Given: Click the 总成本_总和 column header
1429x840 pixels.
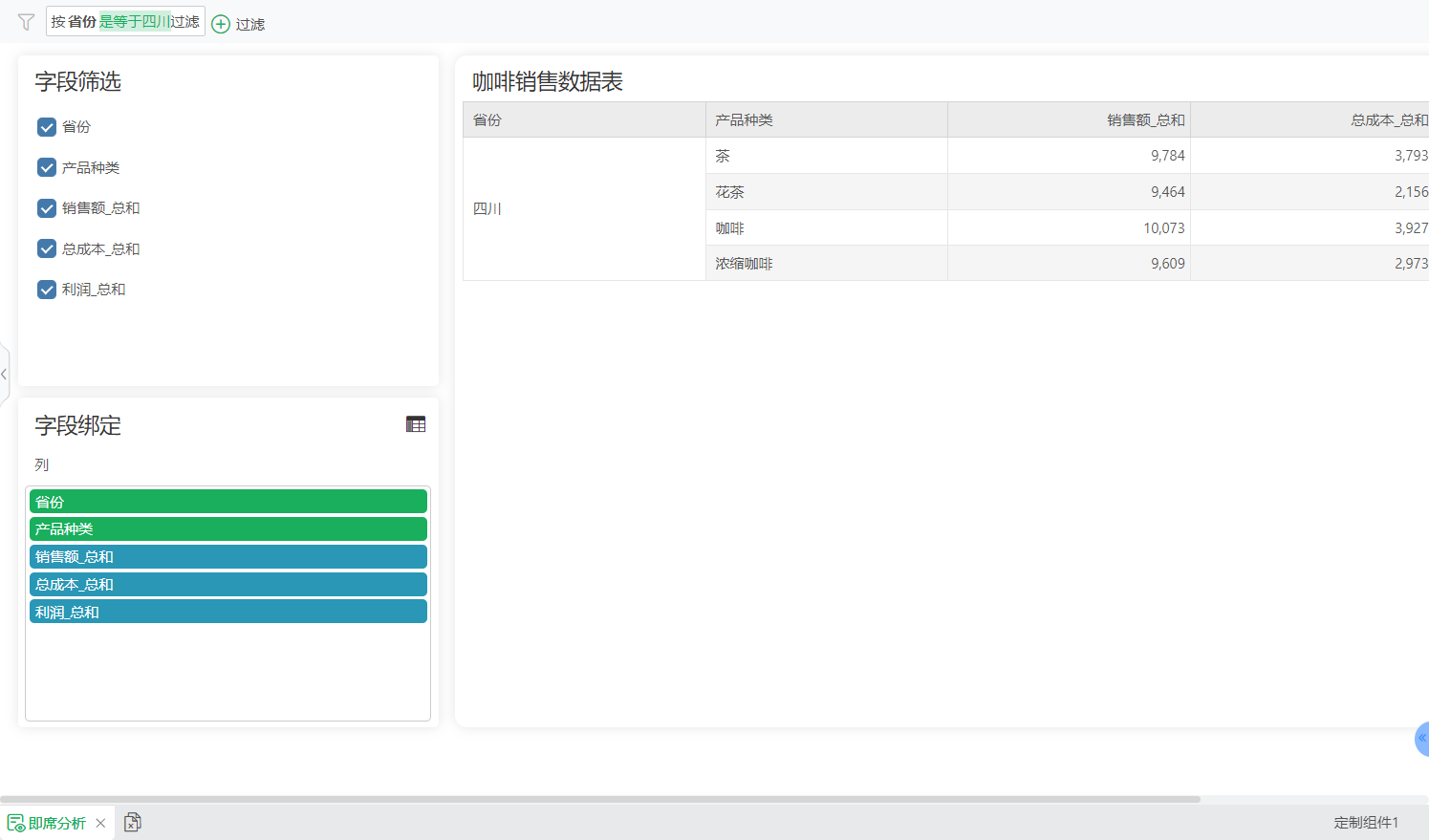Looking at the screenshot, I should [1310, 119].
